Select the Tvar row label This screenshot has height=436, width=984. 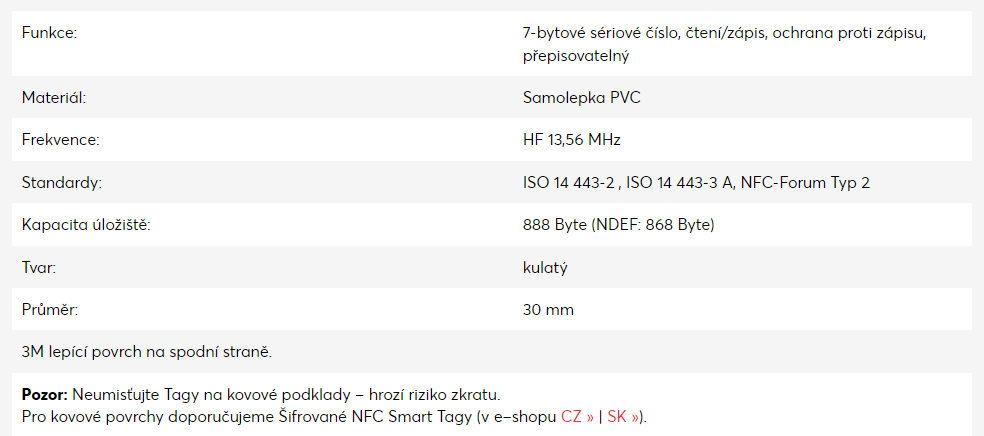point(39,268)
